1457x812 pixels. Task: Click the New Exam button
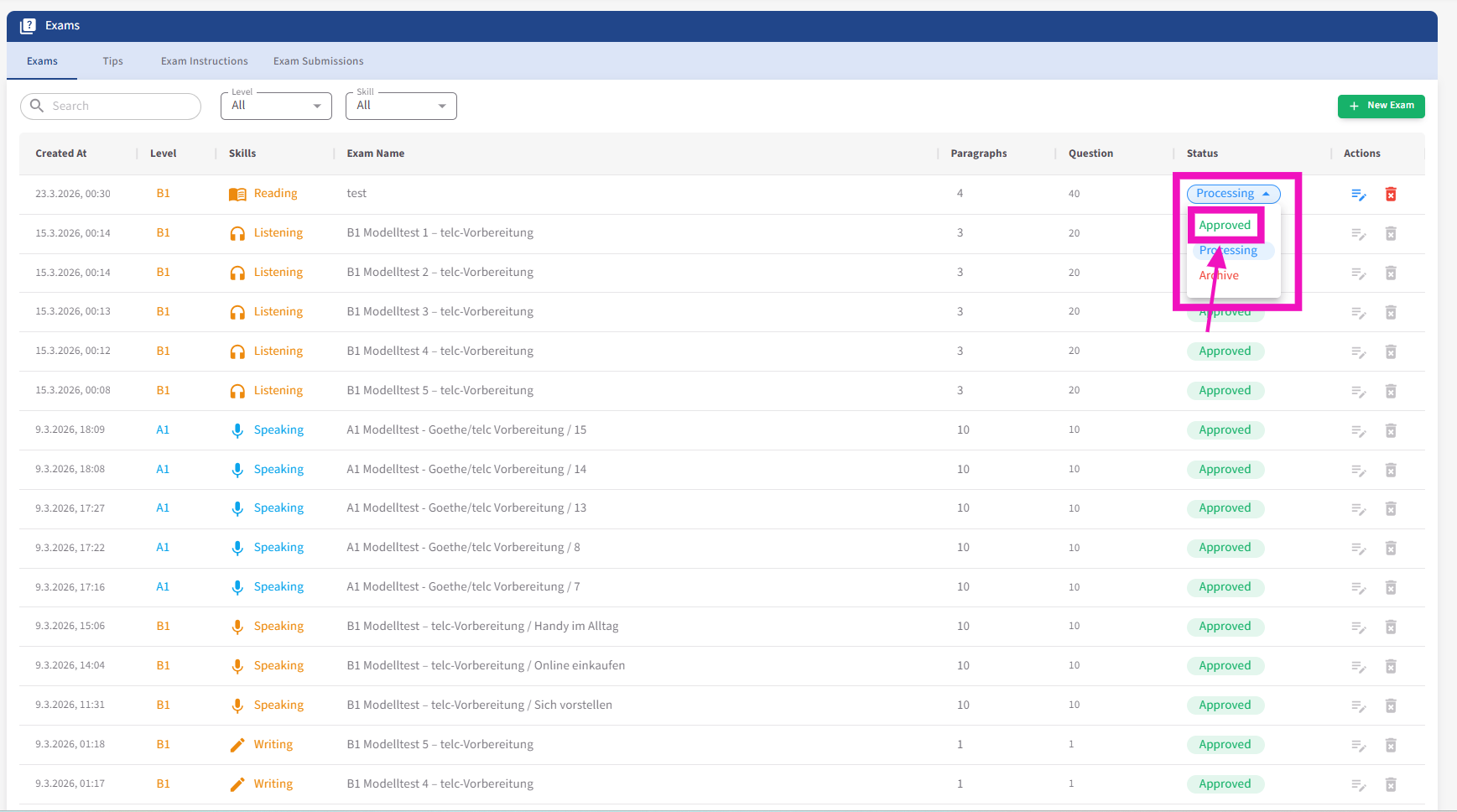click(1381, 106)
